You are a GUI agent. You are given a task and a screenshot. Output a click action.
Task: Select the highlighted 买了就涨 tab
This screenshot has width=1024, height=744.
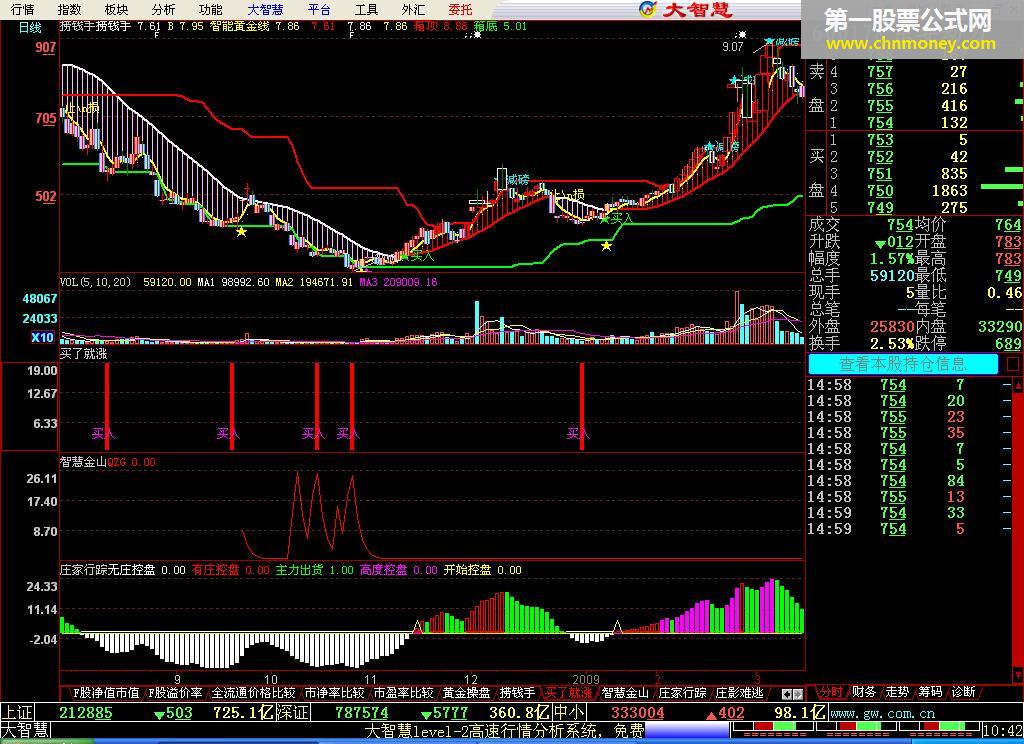tap(568, 692)
